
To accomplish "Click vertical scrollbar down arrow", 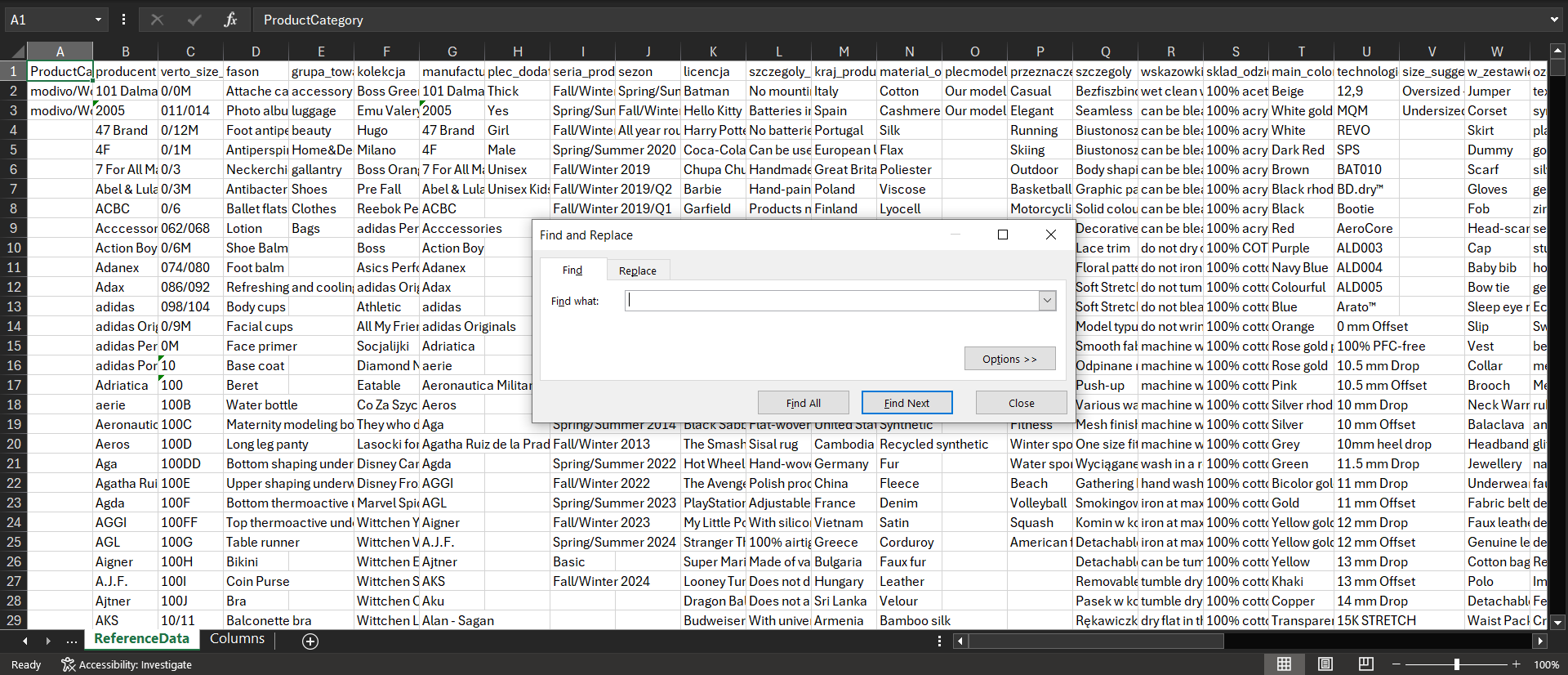I will [1557, 622].
